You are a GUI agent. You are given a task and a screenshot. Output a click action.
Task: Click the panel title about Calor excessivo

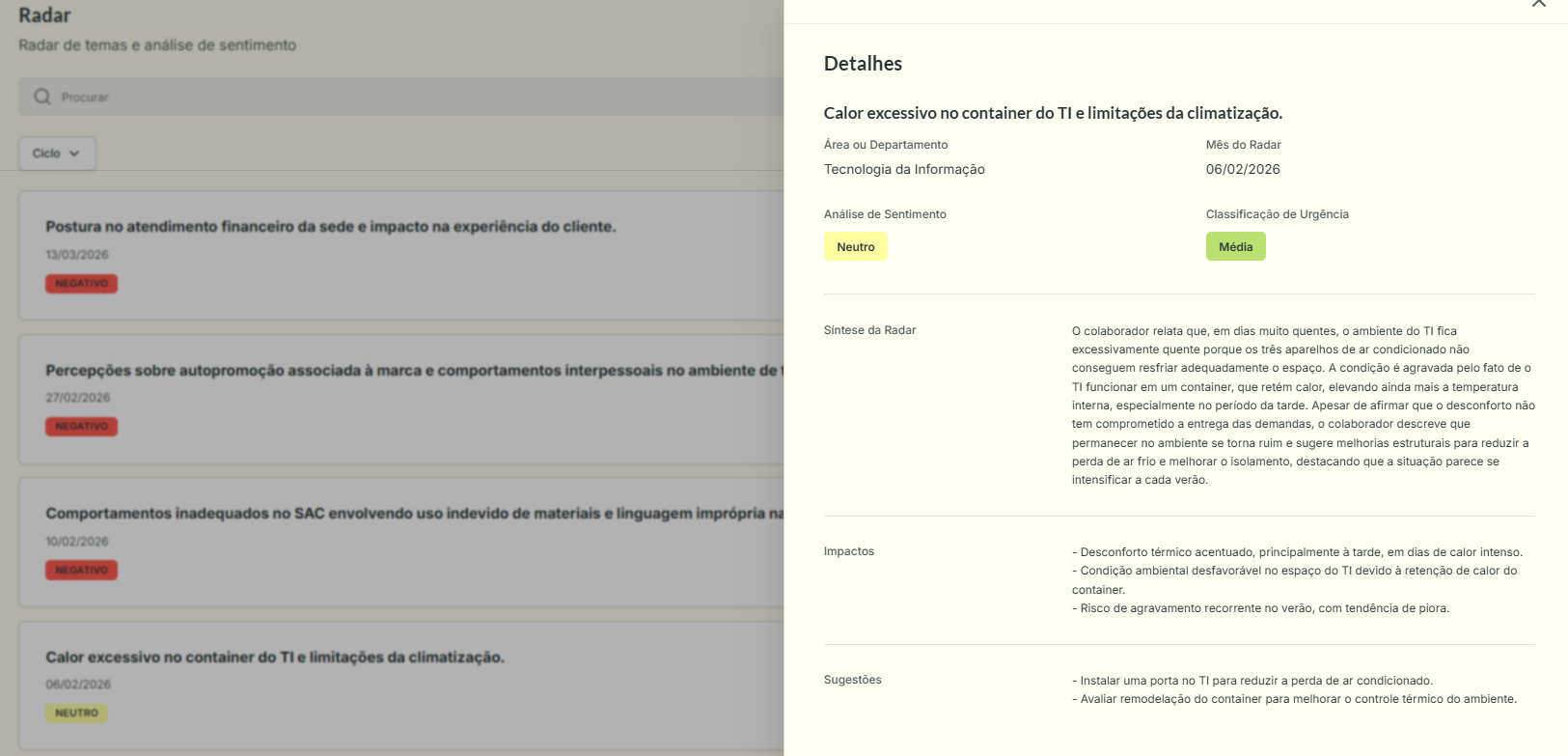[x=1053, y=113]
